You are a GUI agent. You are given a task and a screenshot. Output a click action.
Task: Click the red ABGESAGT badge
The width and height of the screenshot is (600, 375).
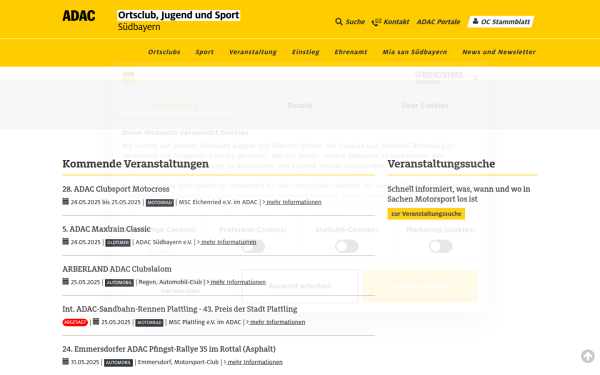[x=75, y=322]
